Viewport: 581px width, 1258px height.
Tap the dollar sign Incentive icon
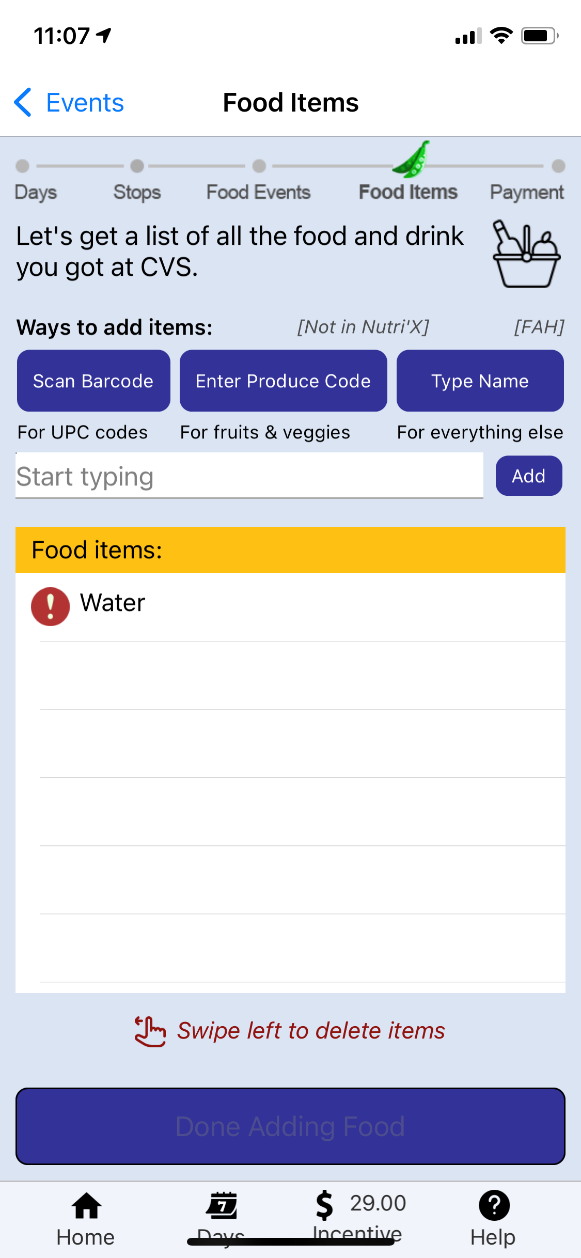pos(324,1205)
